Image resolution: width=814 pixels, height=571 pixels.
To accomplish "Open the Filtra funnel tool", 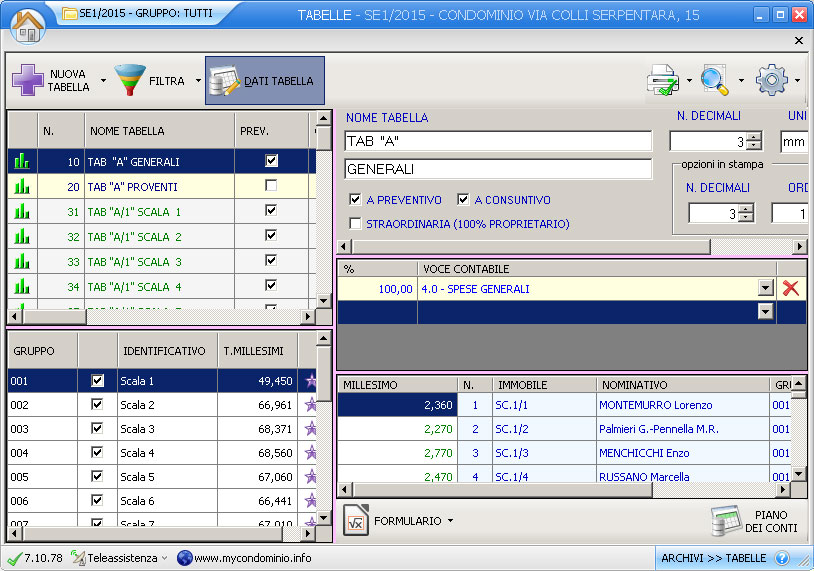I will pyautogui.click(x=130, y=80).
